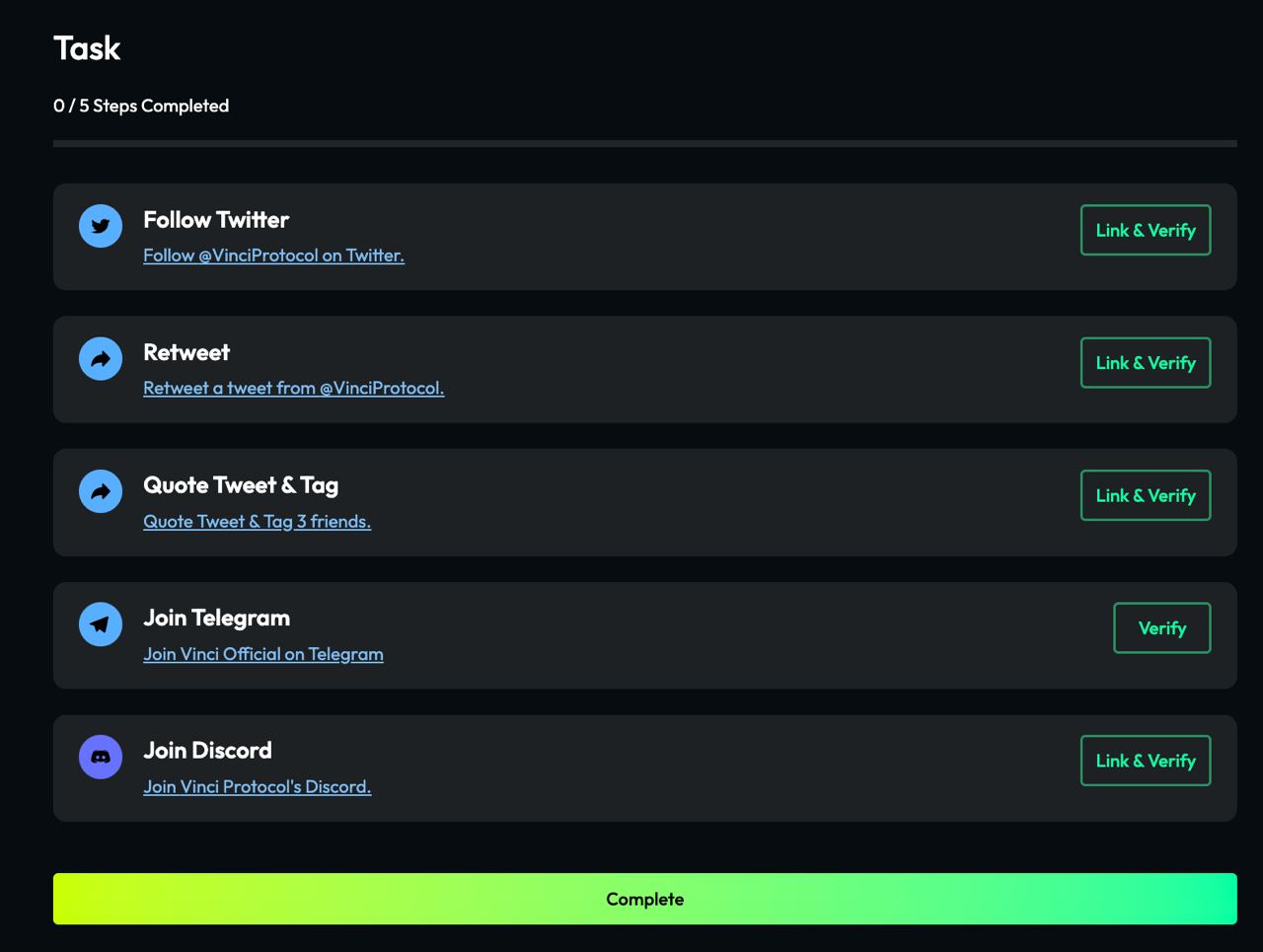Click the Twitter bird icon

pos(101,226)
